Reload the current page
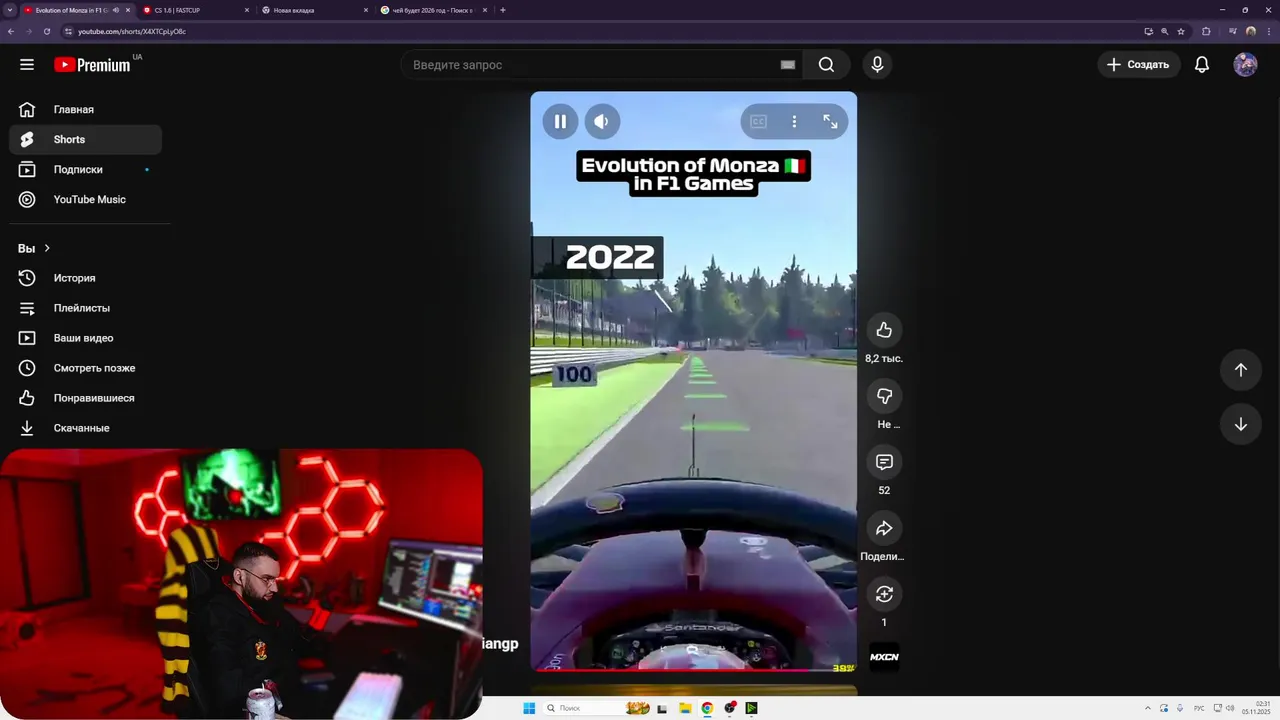This screenshot has height=720, width=1280. [46, 31]
